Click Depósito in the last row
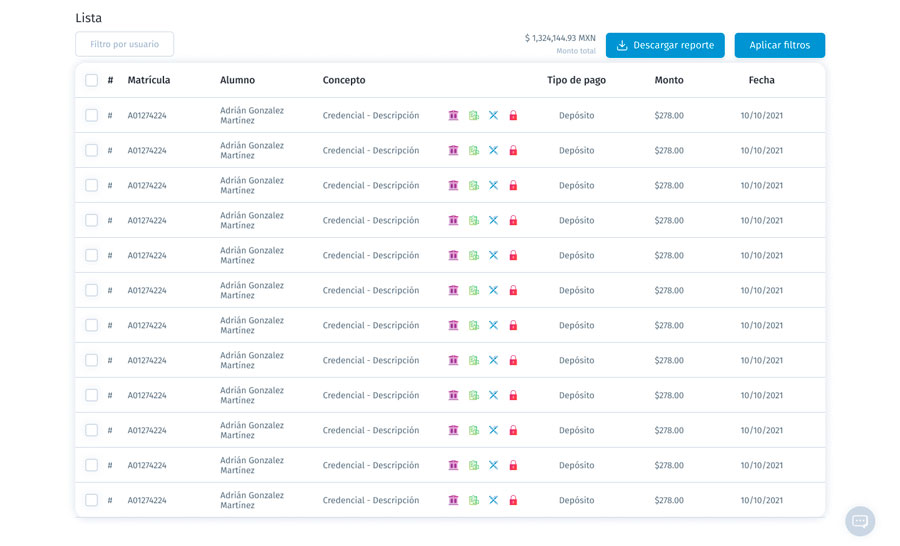 (x=576, y=501)
